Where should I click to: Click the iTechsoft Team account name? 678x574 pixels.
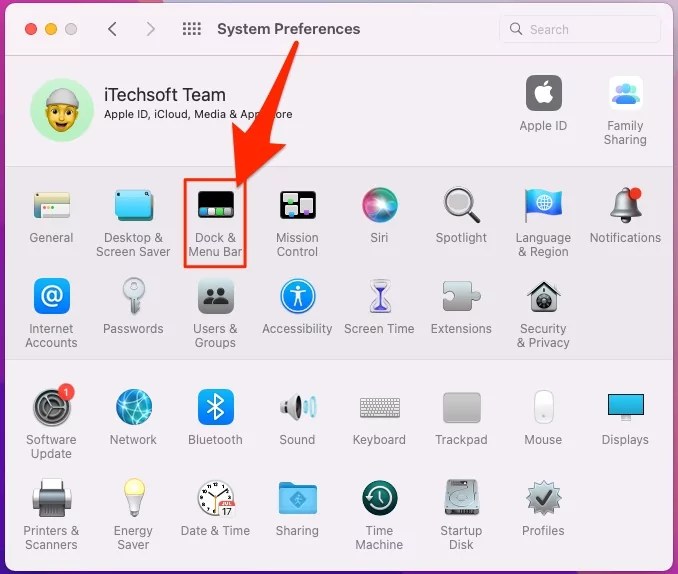pyautogui.click(x=165, y=95)
